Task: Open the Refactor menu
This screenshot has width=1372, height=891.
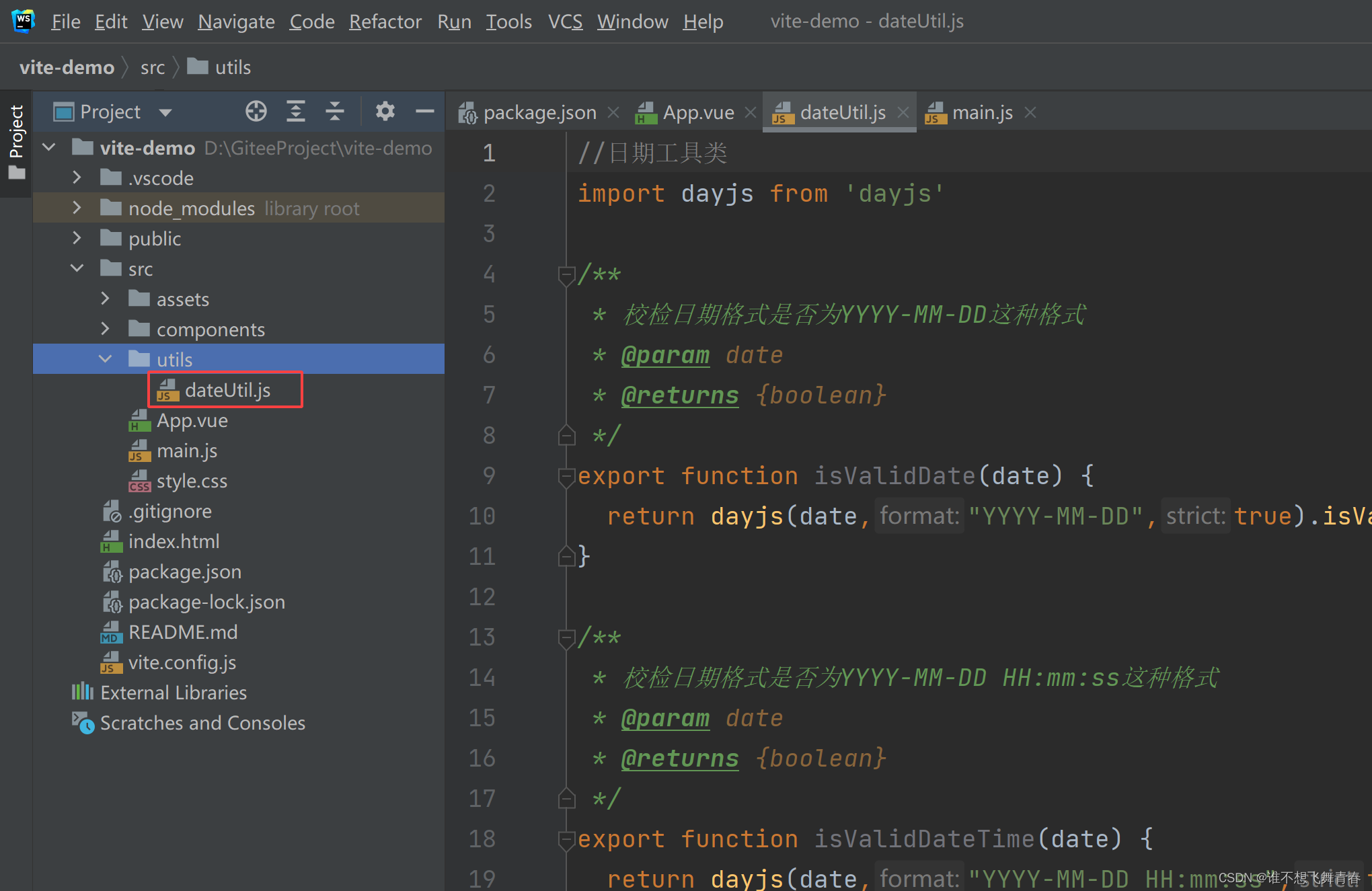Action: [x=385, y=22]
